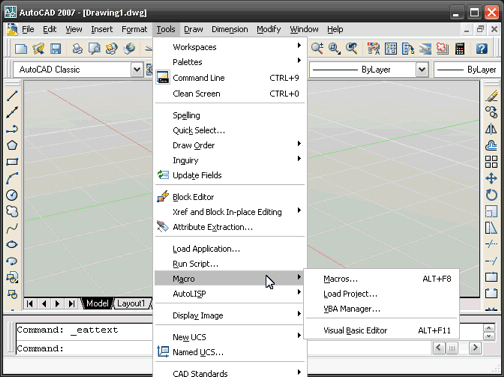504x377 pixels.
Task: Select the Arc tool
Action: [12, 178]
